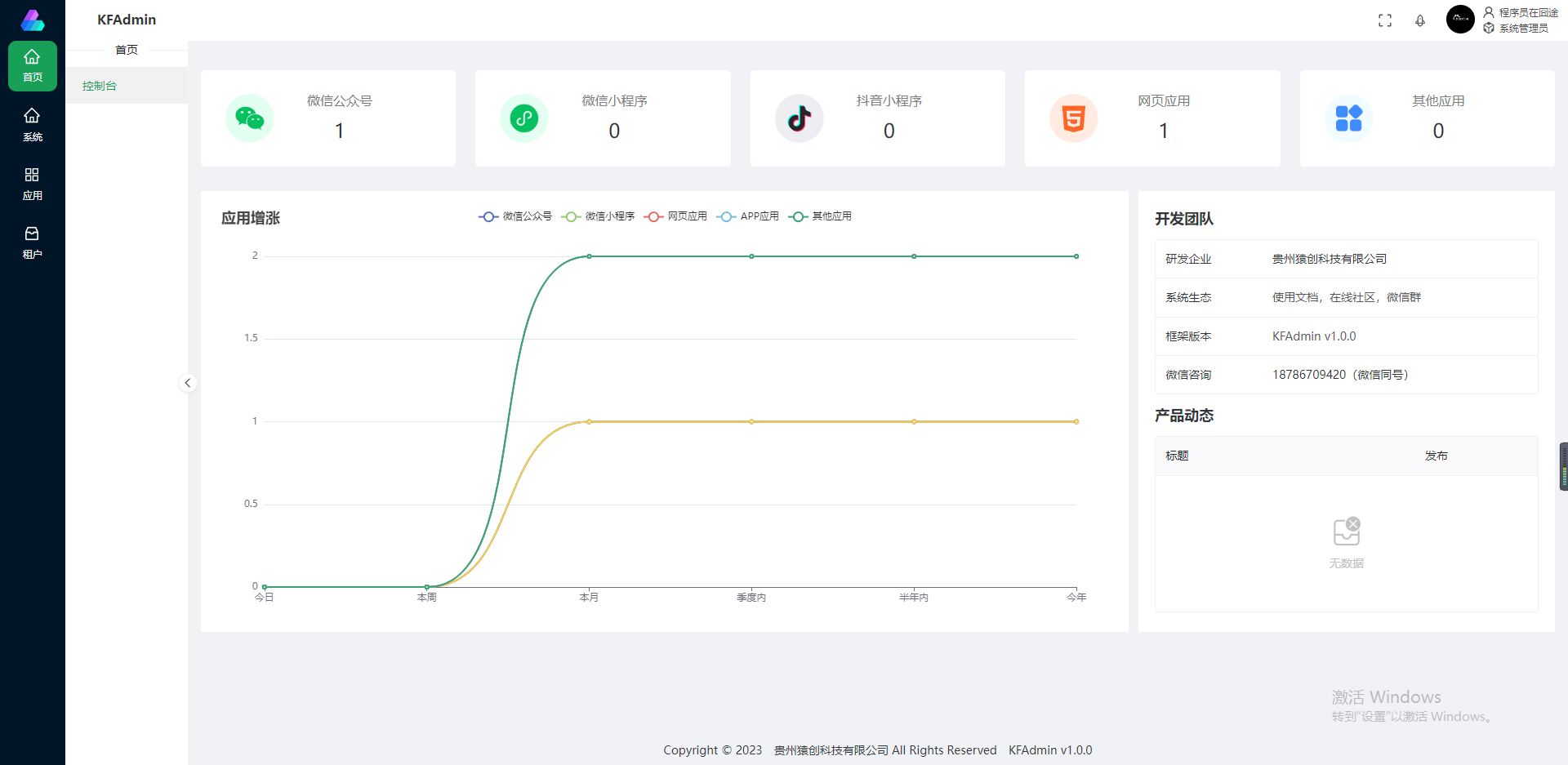The image size is (1568, 765).
Task: Open the notification bell
Action: [x=1420, y=20]
